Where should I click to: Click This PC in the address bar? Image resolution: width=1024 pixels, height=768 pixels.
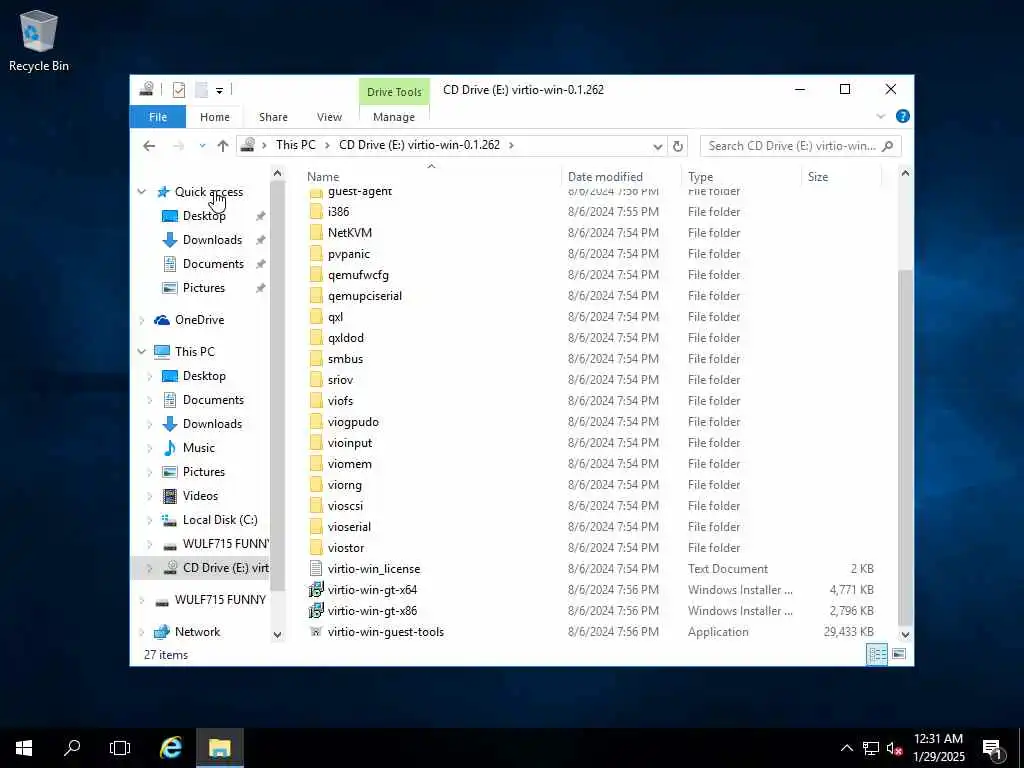tap(295, 145)
